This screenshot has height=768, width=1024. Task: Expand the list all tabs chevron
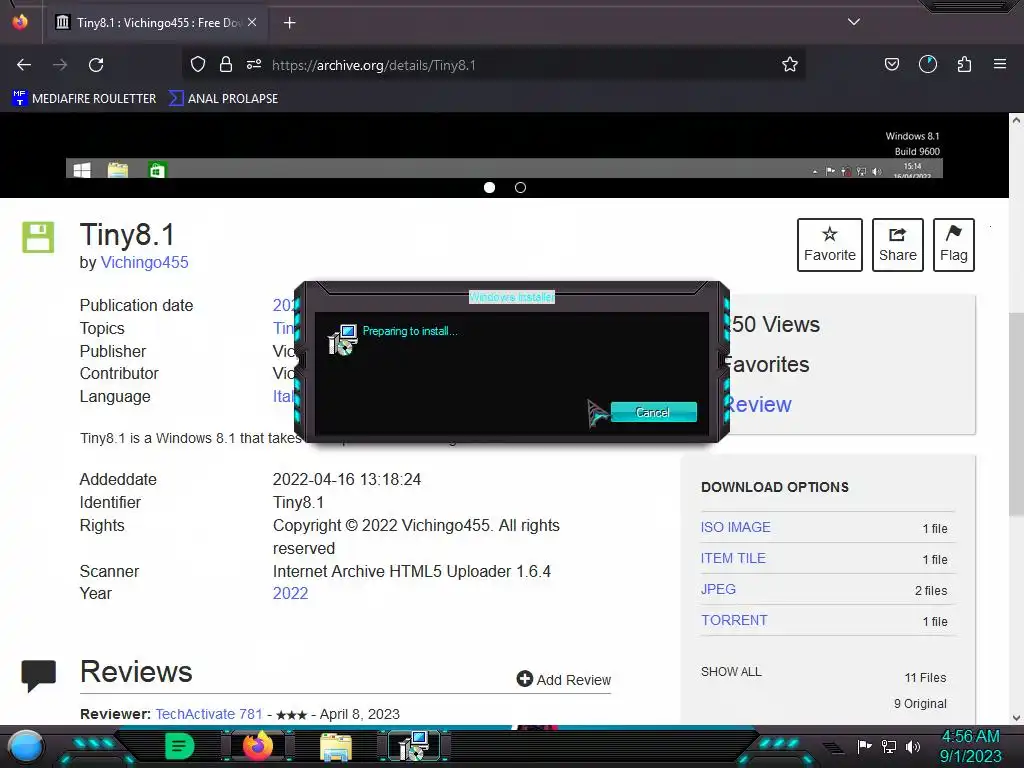pyautogui.click(x=854, y=22)
